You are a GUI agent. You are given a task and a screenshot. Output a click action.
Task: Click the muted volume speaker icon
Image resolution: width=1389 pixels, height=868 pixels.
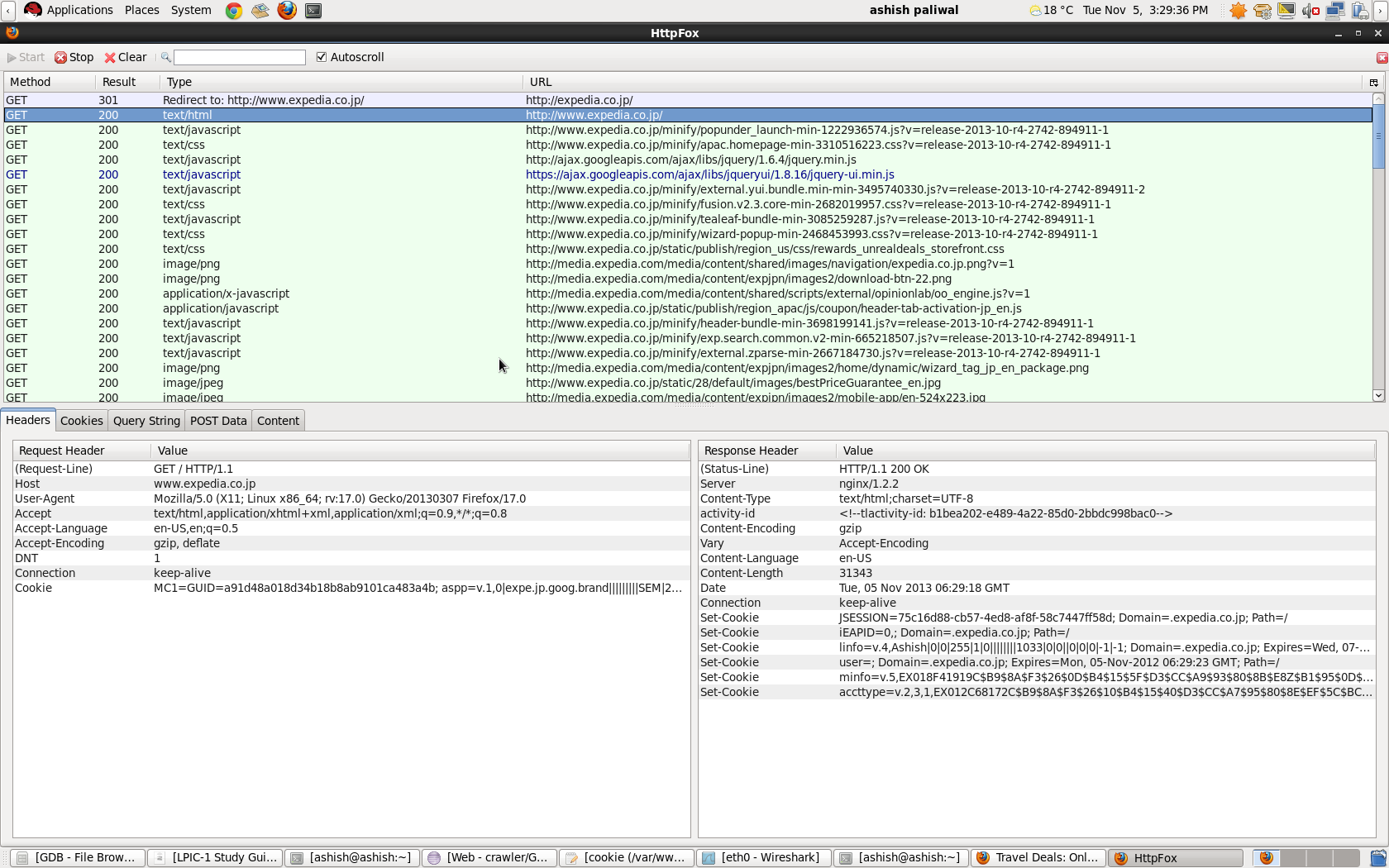point(1310,11)
